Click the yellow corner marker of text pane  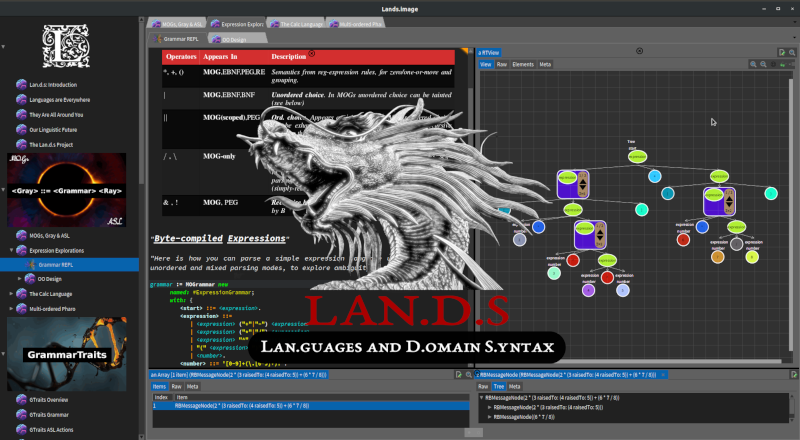(464, 51)
